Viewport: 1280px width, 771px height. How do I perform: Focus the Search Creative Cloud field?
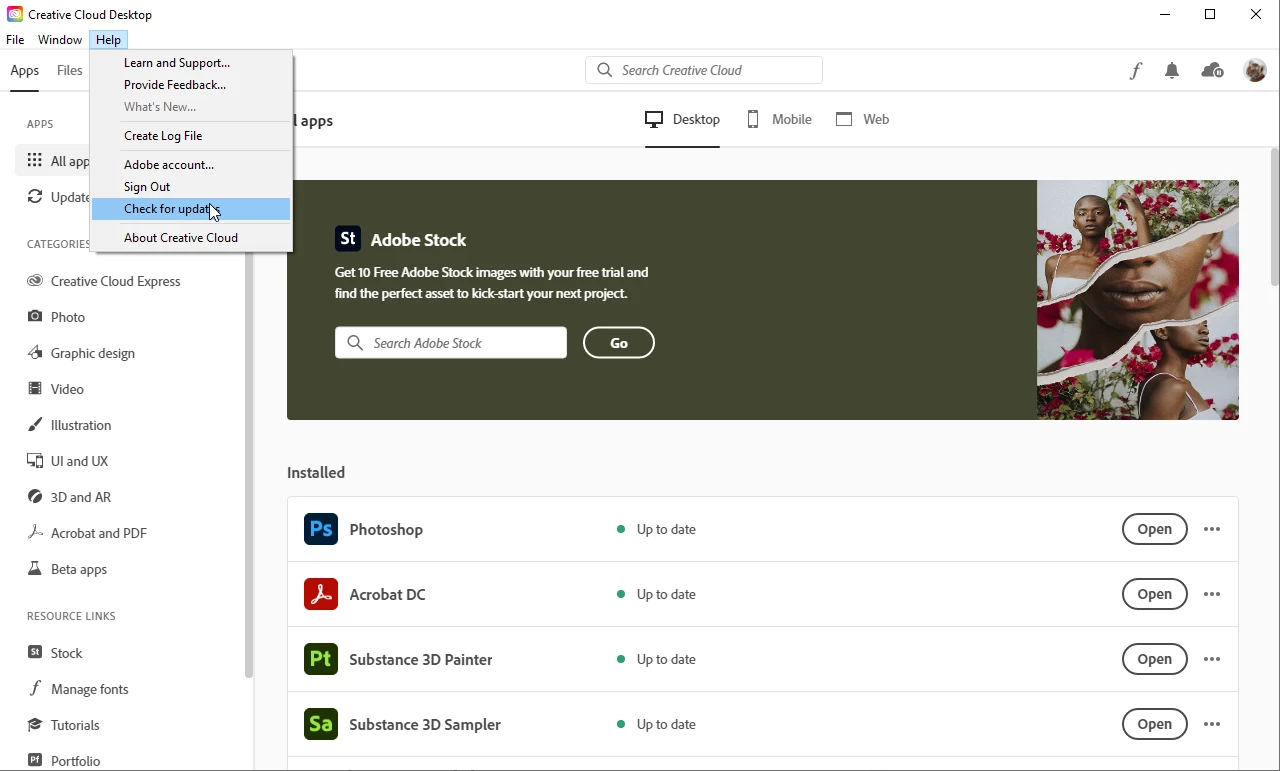704,70
